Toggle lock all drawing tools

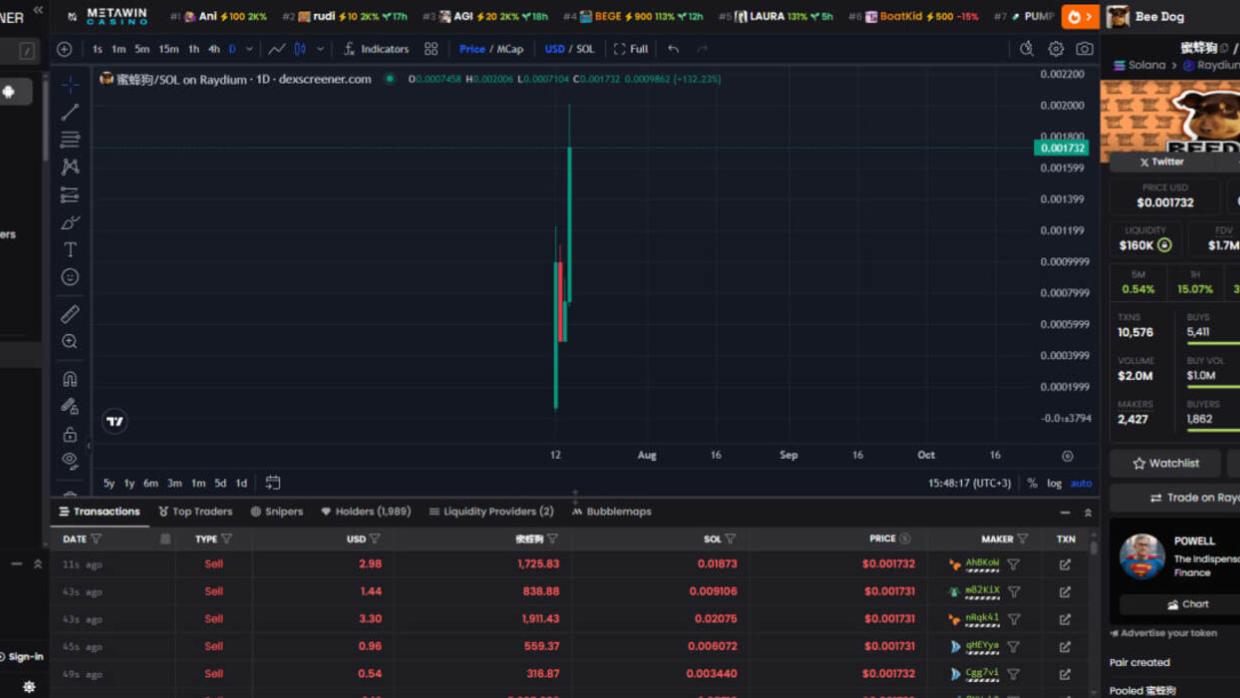[x=70, y=434]
